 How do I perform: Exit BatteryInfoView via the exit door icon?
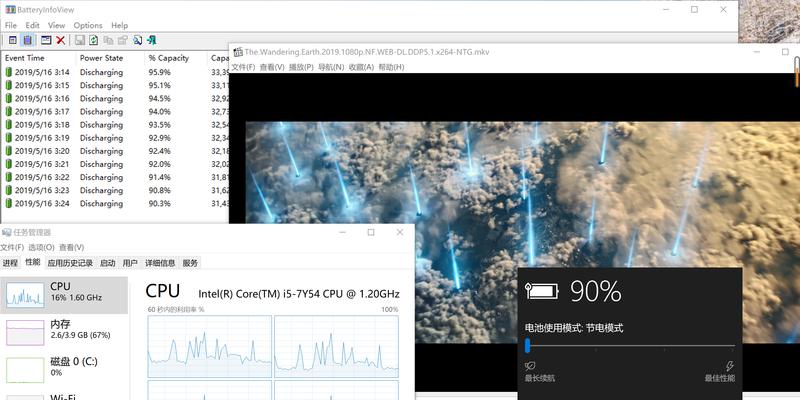(x=152, y=40)
